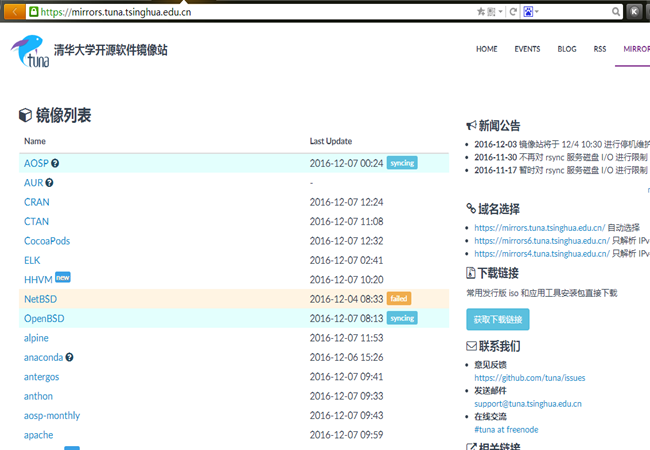Open the mirrors6.tuna.tsinghua.edu.cn link
Screen dimensions: 650x450
[x=542, y=241]
